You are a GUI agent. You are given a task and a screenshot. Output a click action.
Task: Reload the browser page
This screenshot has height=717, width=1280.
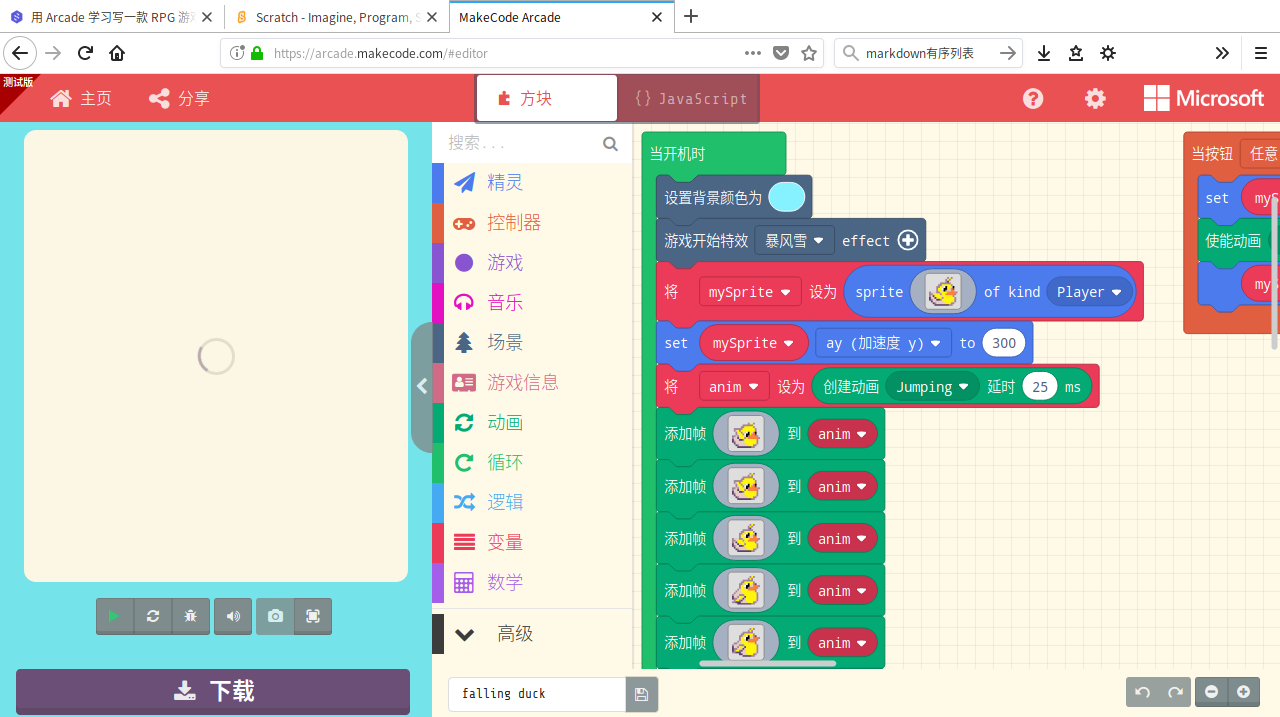coord(85,53)
